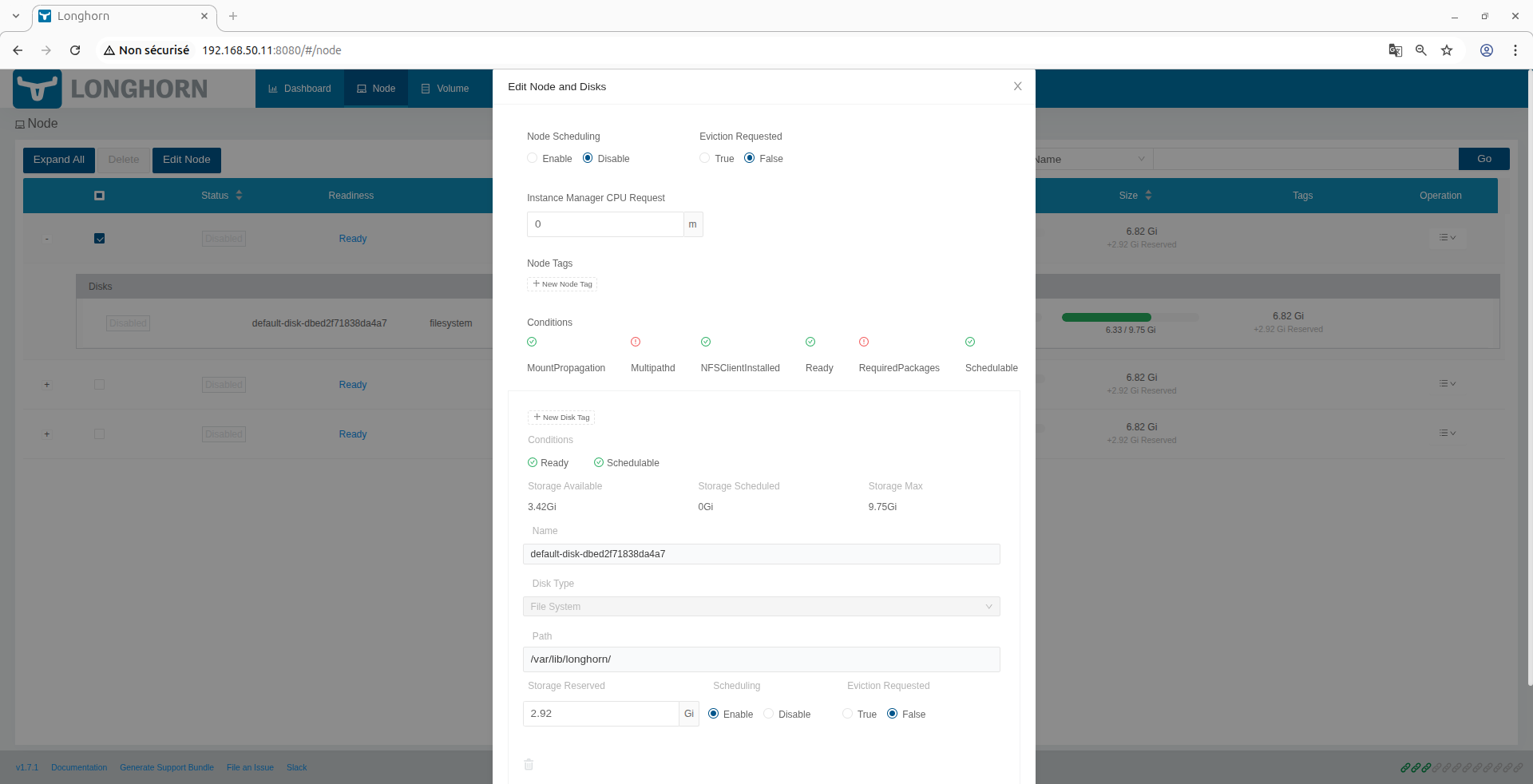Click the websocket connection status icons
The image size is (1533, 784).
point(1461,768)
